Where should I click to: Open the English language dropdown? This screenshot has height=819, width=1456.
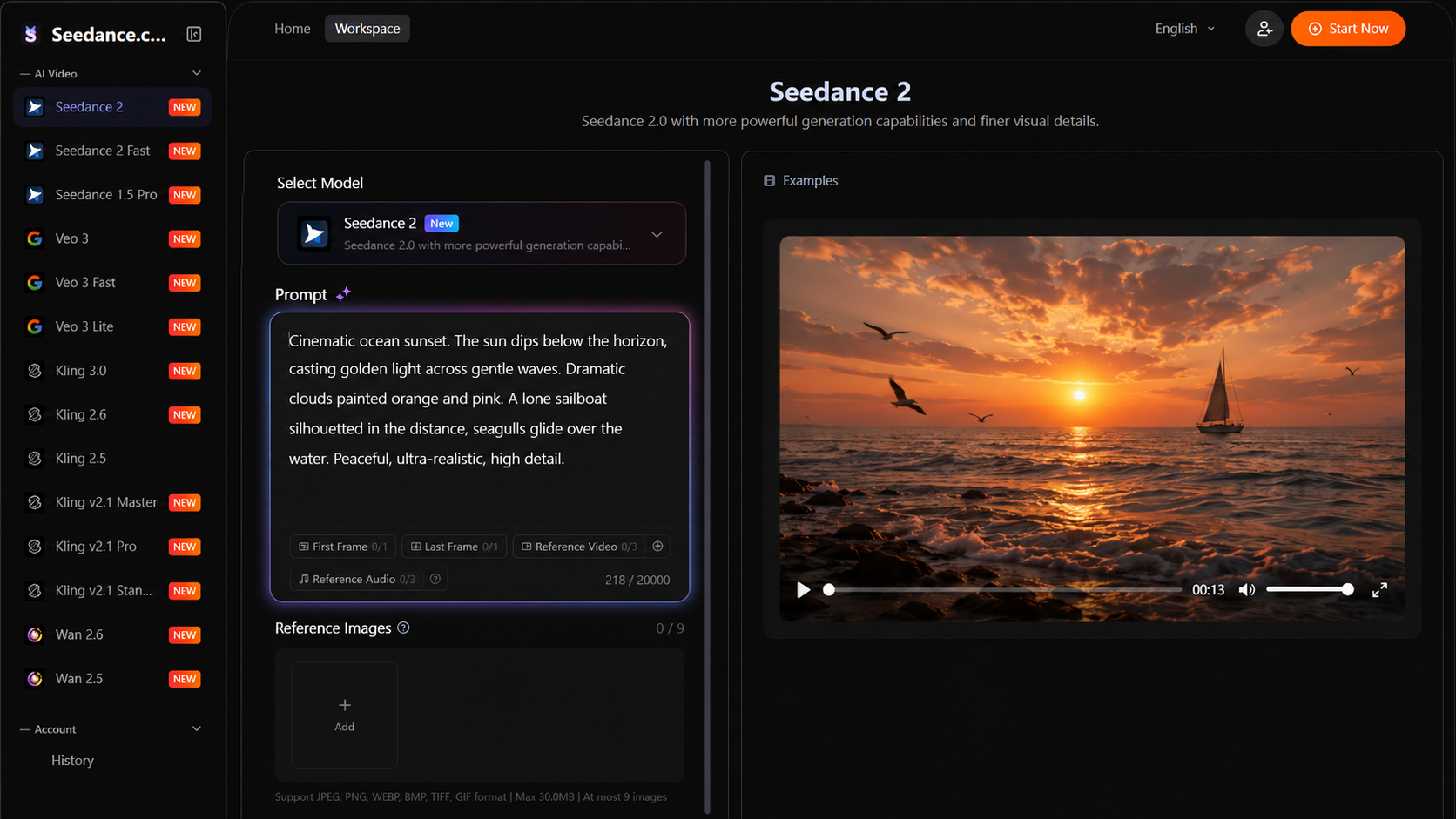(x=1184, y=29)
